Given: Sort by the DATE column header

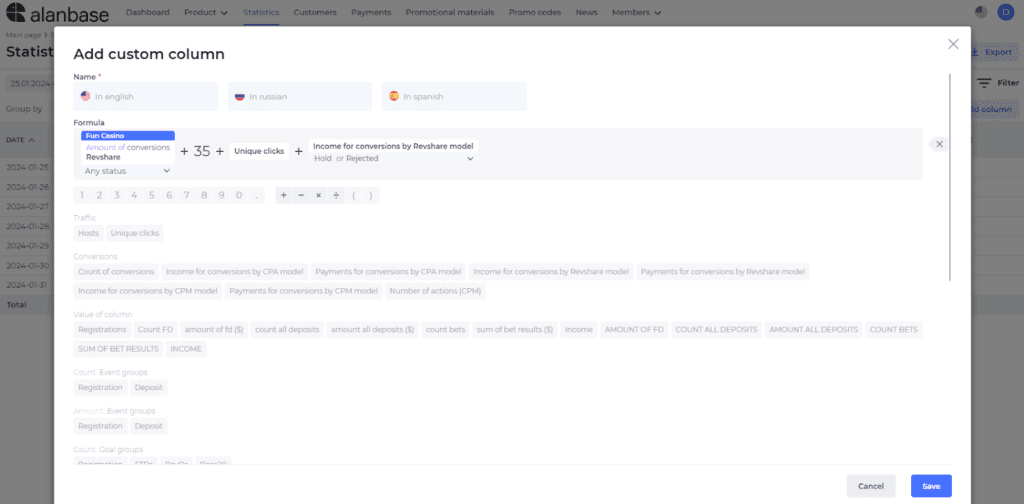Looking at the screenshot, I should tap(20, 140).
